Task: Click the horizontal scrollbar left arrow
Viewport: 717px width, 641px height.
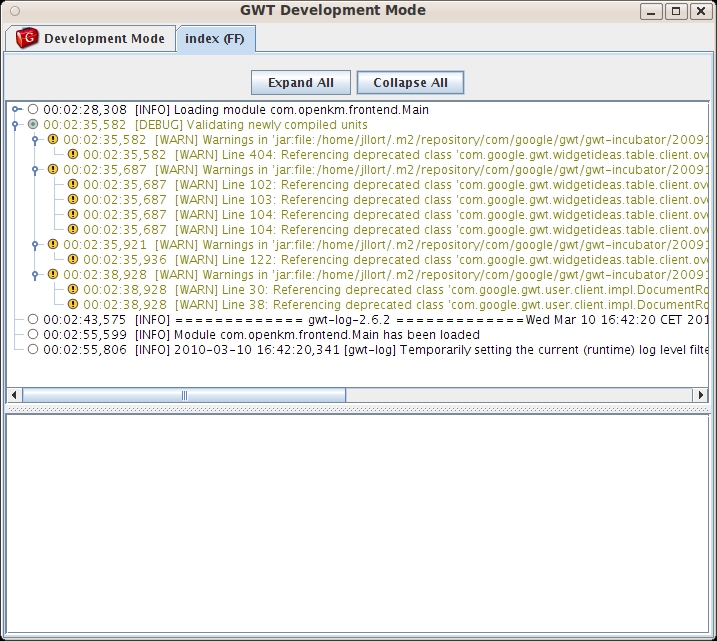Action: coord(14,395)
